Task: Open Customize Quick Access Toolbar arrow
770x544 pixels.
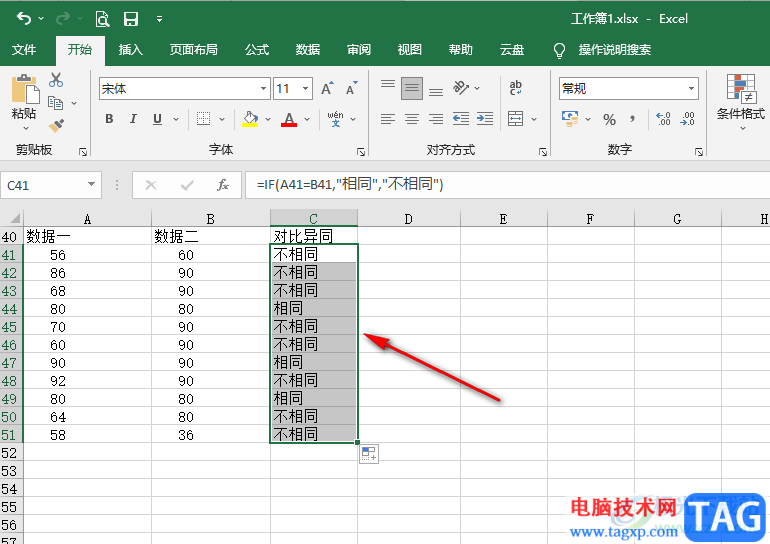Action: [159, 19]
